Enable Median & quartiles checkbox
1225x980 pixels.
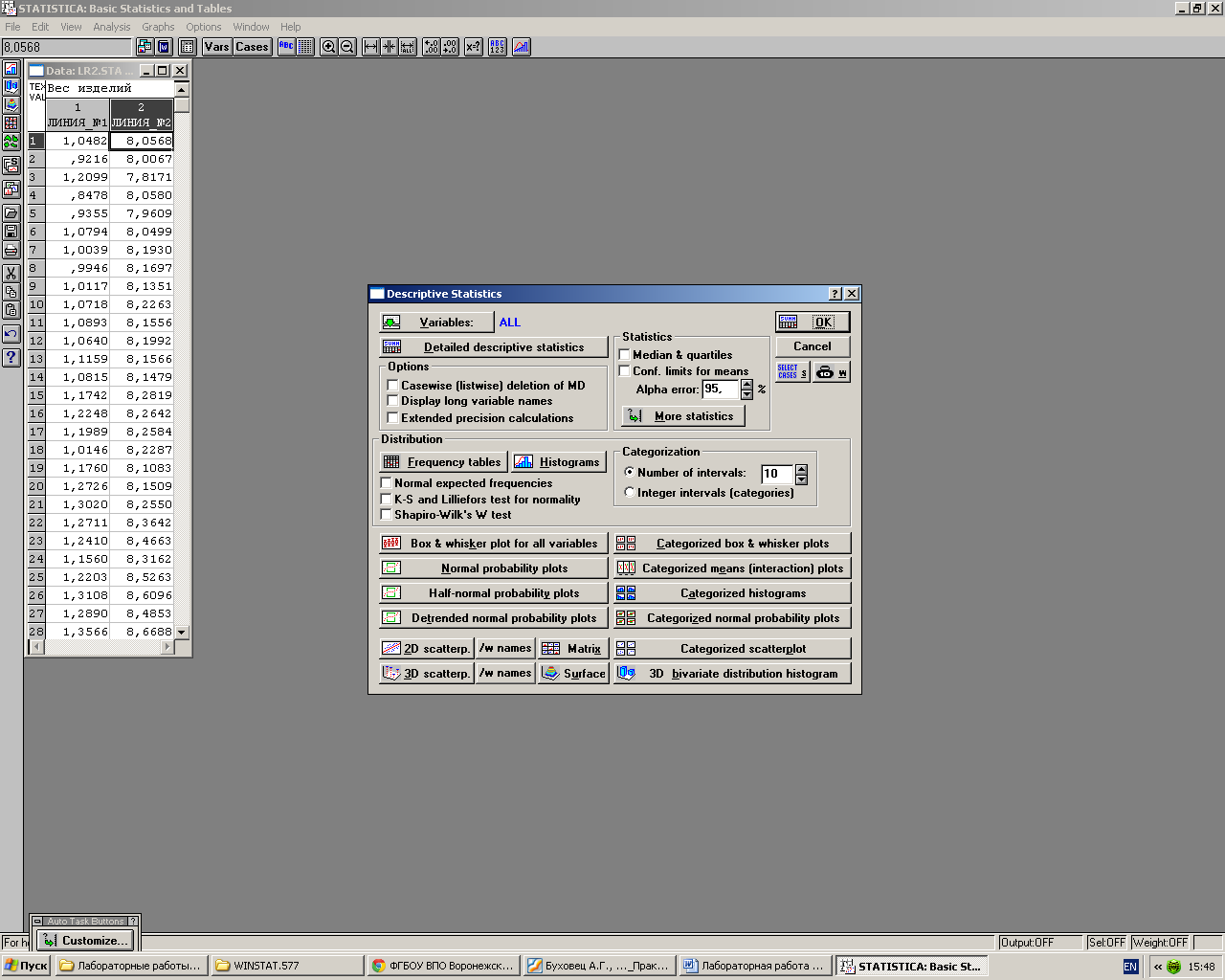click(x=625, y=355)
